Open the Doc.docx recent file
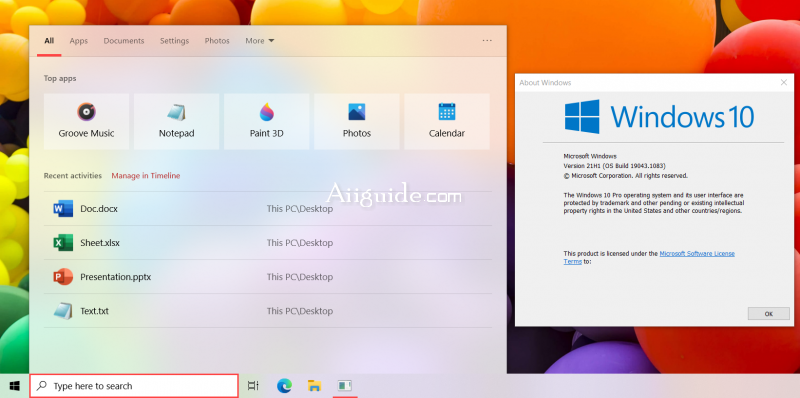This screenshot has width=800, height=398. point(268,209)
